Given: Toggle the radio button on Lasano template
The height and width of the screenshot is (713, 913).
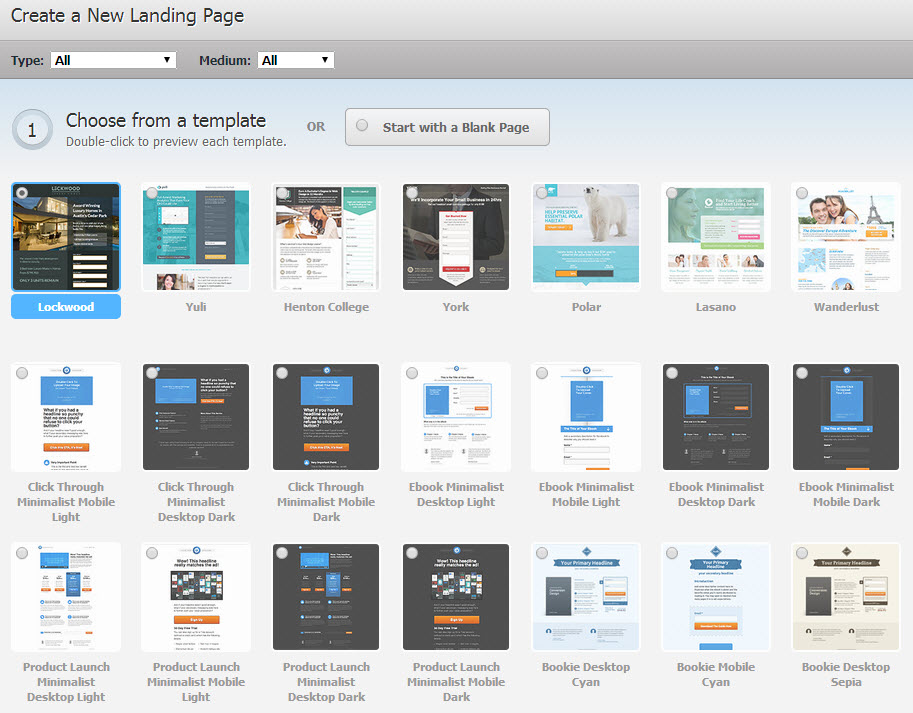Looking at the screenshot, I should [672, 193].
